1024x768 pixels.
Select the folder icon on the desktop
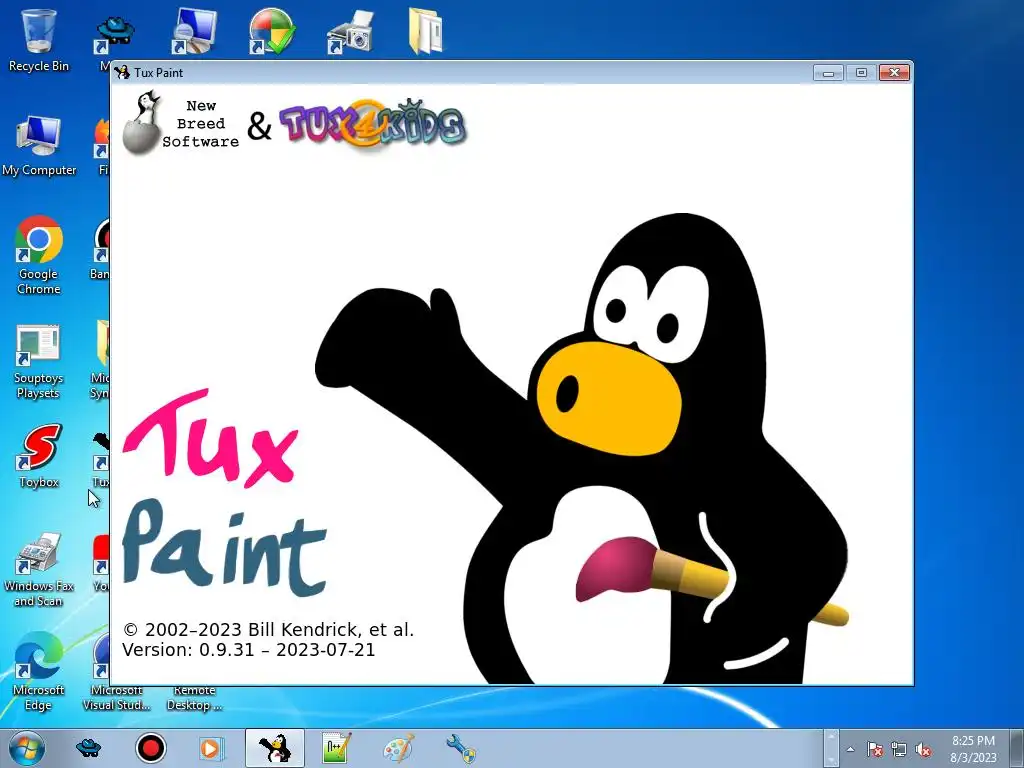point(426,30)
